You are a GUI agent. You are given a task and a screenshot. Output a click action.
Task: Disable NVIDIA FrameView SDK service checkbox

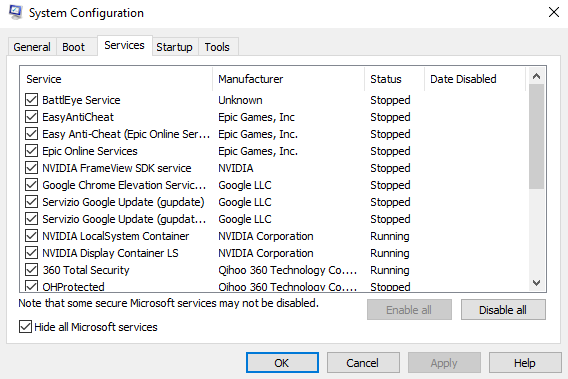tap(32, 168)
